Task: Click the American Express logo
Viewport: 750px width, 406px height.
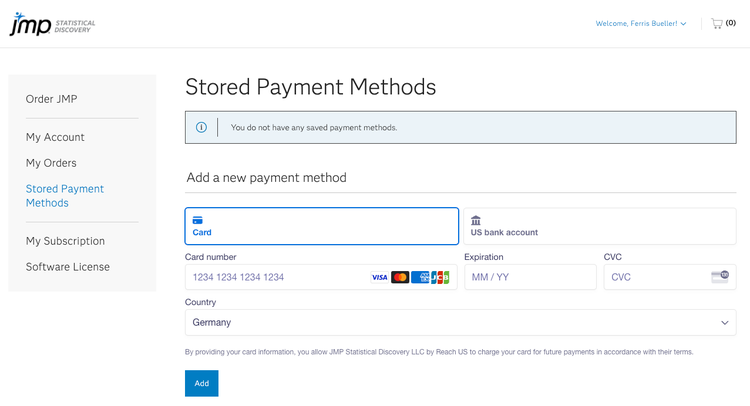Action: (421, 277)
